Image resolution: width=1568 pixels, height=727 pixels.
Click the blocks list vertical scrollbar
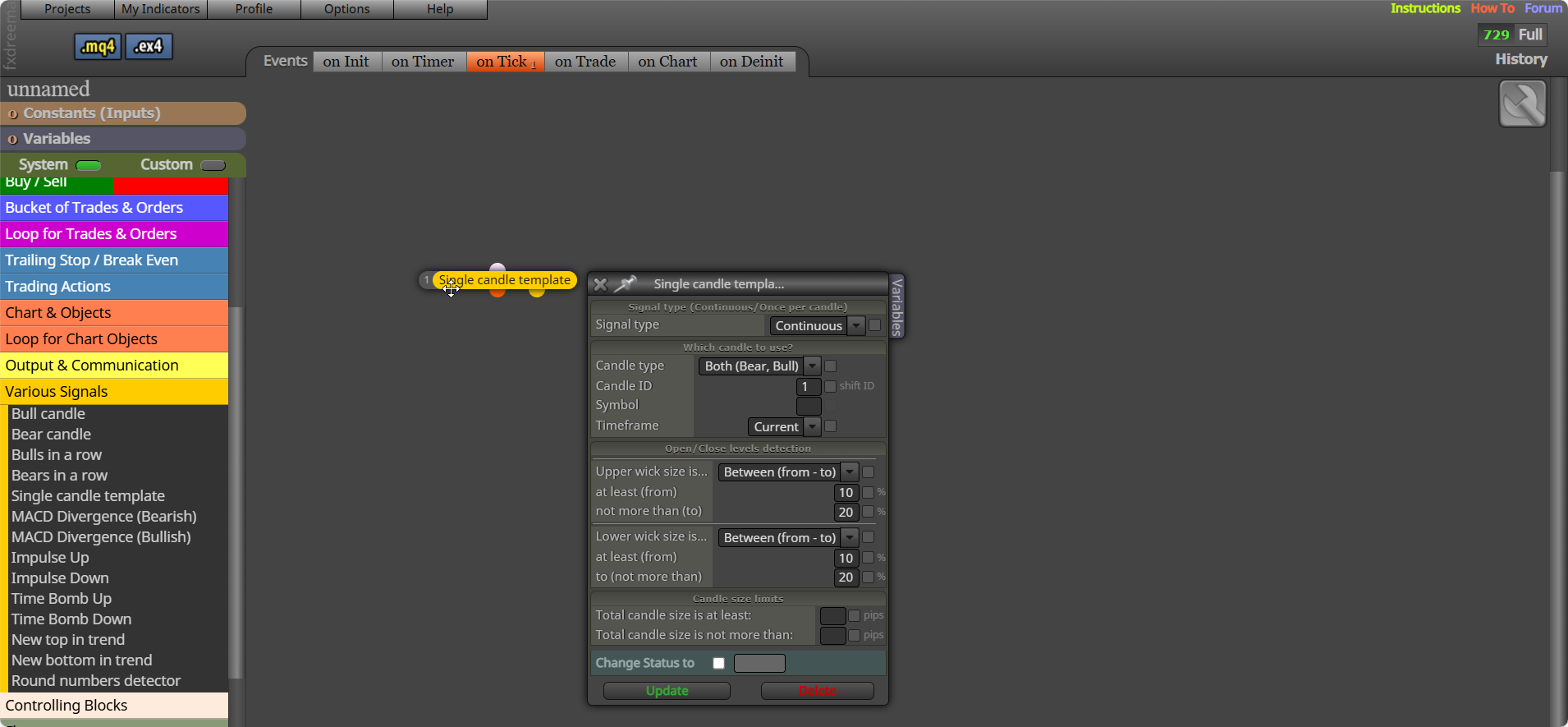tap(236, 493)
